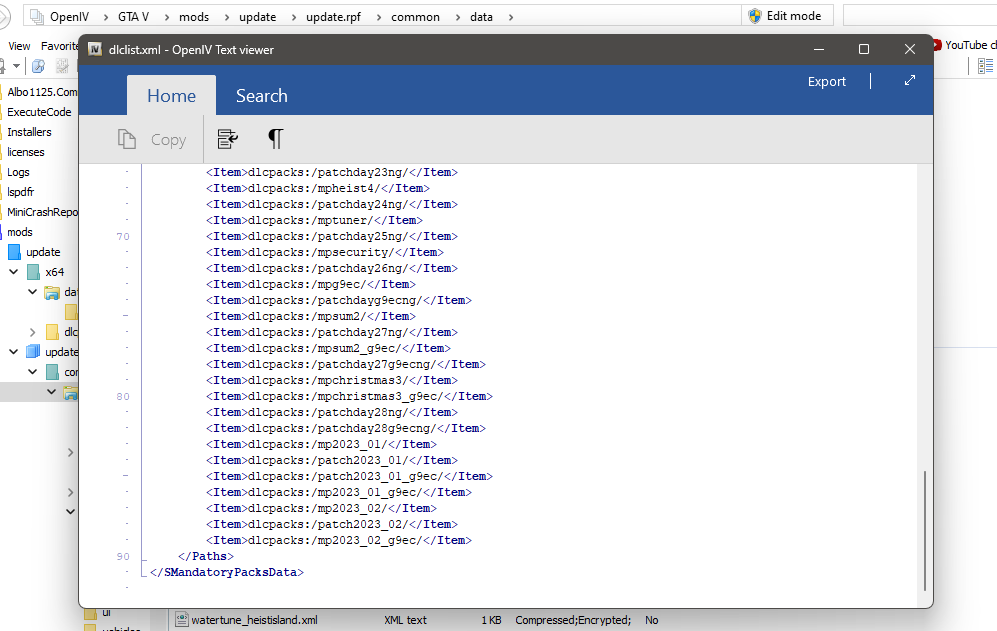
Task: Toggle show whitespace pilcrow icon
Action: click(275, 139)
